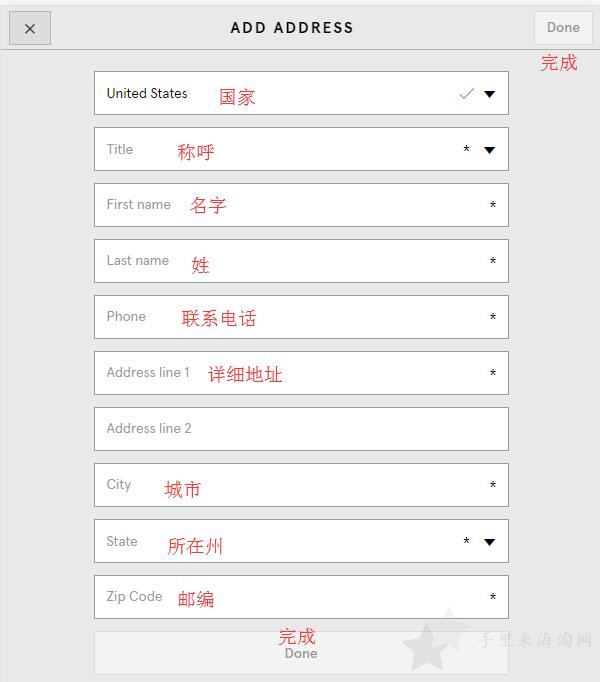Click into the Zip Code field

(x=301, y=597)
